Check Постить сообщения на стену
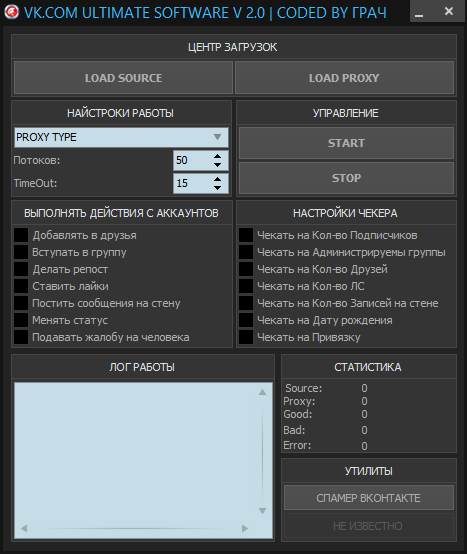 point(21,303)
